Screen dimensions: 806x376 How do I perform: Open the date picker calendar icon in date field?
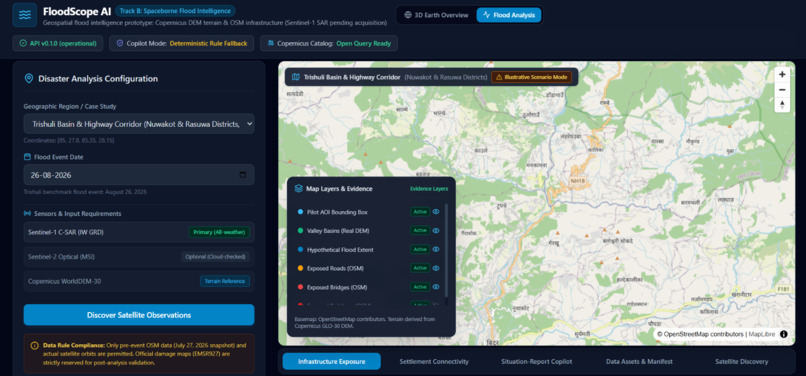click(243, 175)
